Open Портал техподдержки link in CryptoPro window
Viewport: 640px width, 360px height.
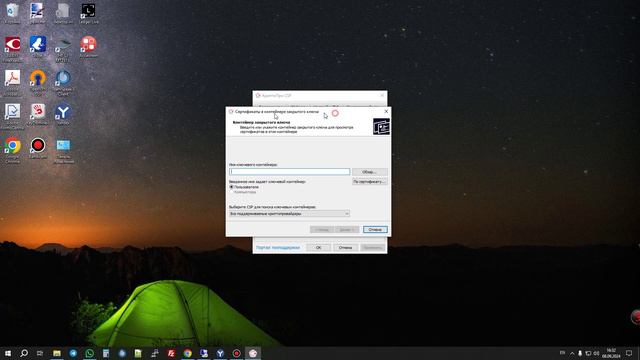tap(278, 247)
